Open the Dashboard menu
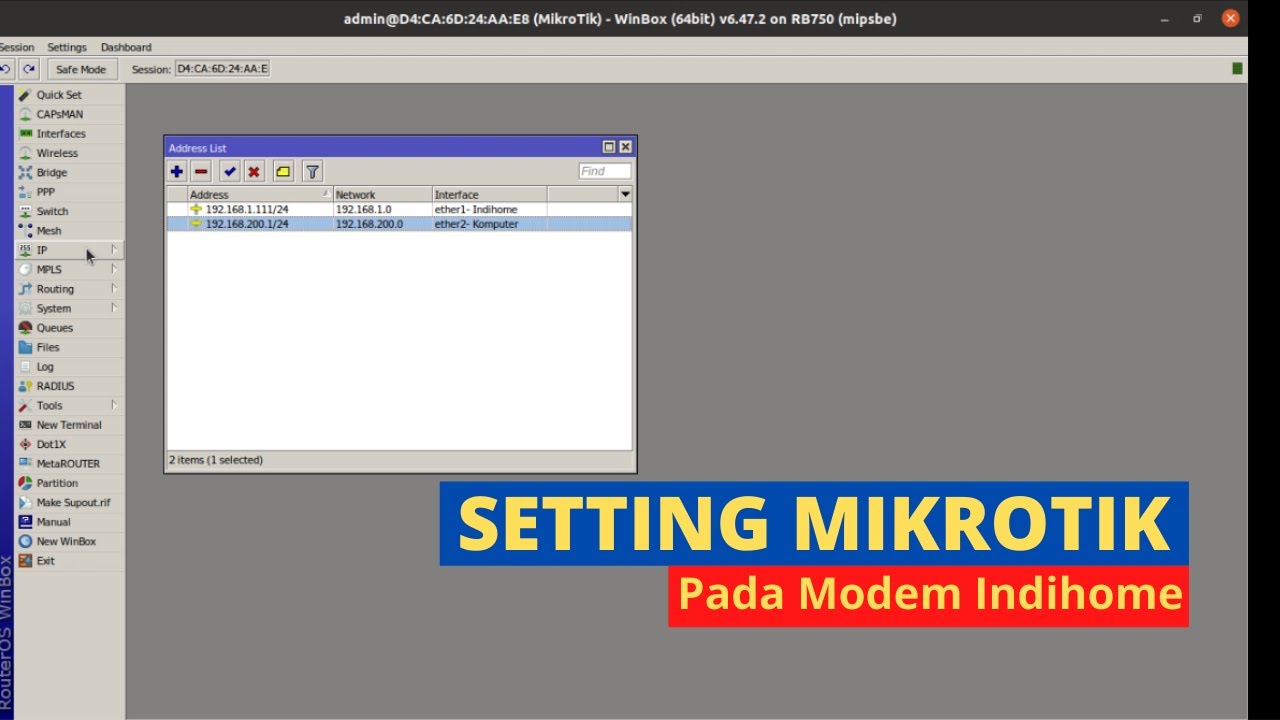 pyautogui.click(x=126, y=47)
